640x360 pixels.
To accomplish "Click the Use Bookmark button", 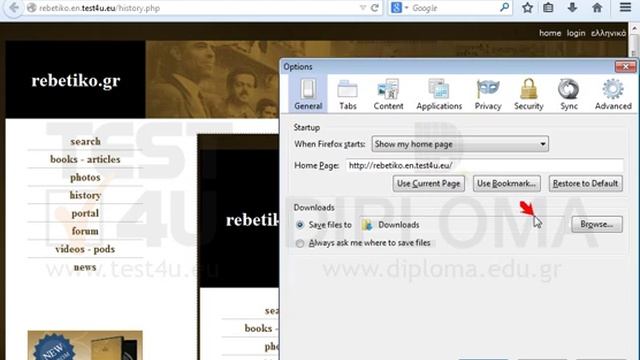I will coord(507,184).
